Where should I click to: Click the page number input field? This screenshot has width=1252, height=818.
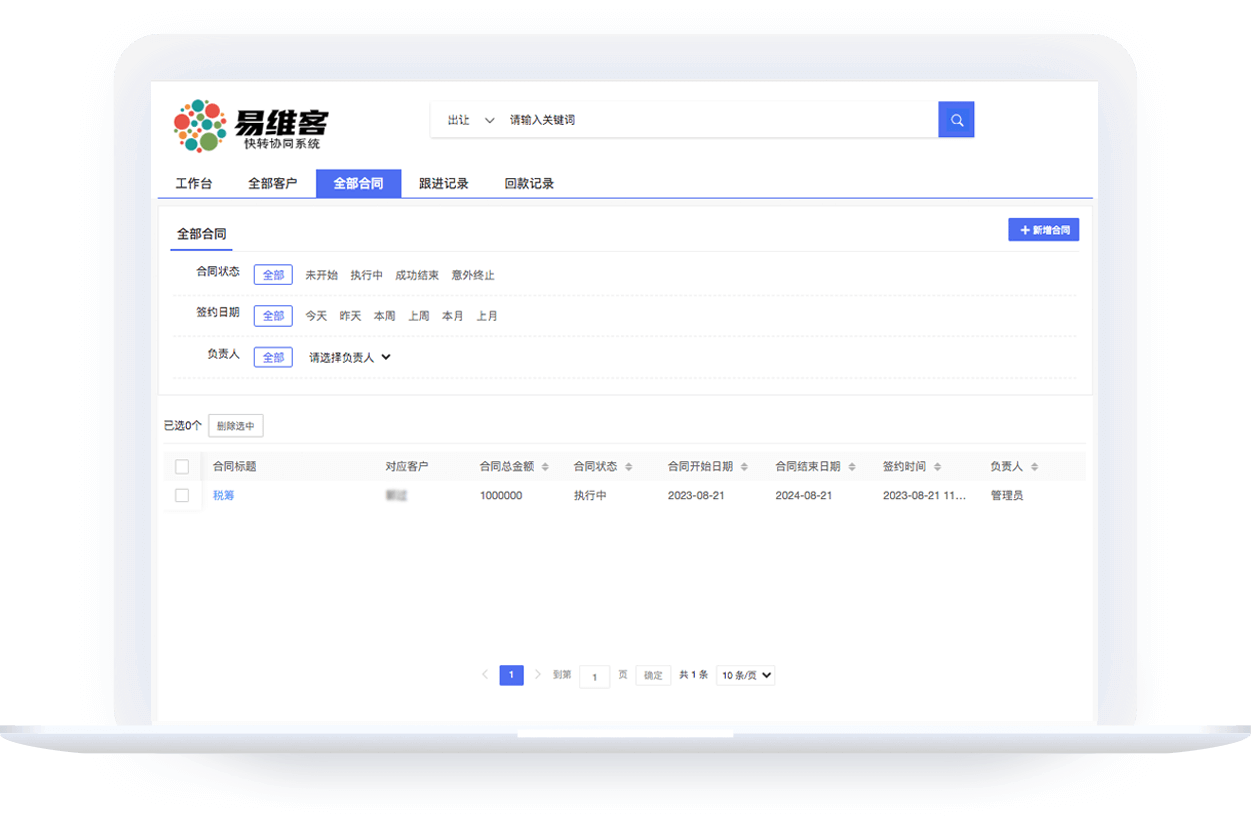[x=594, y=677]
